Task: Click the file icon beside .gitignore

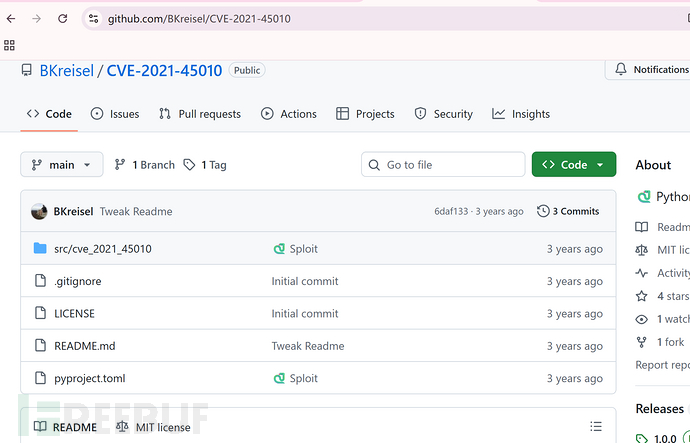Action: [40, 281]
